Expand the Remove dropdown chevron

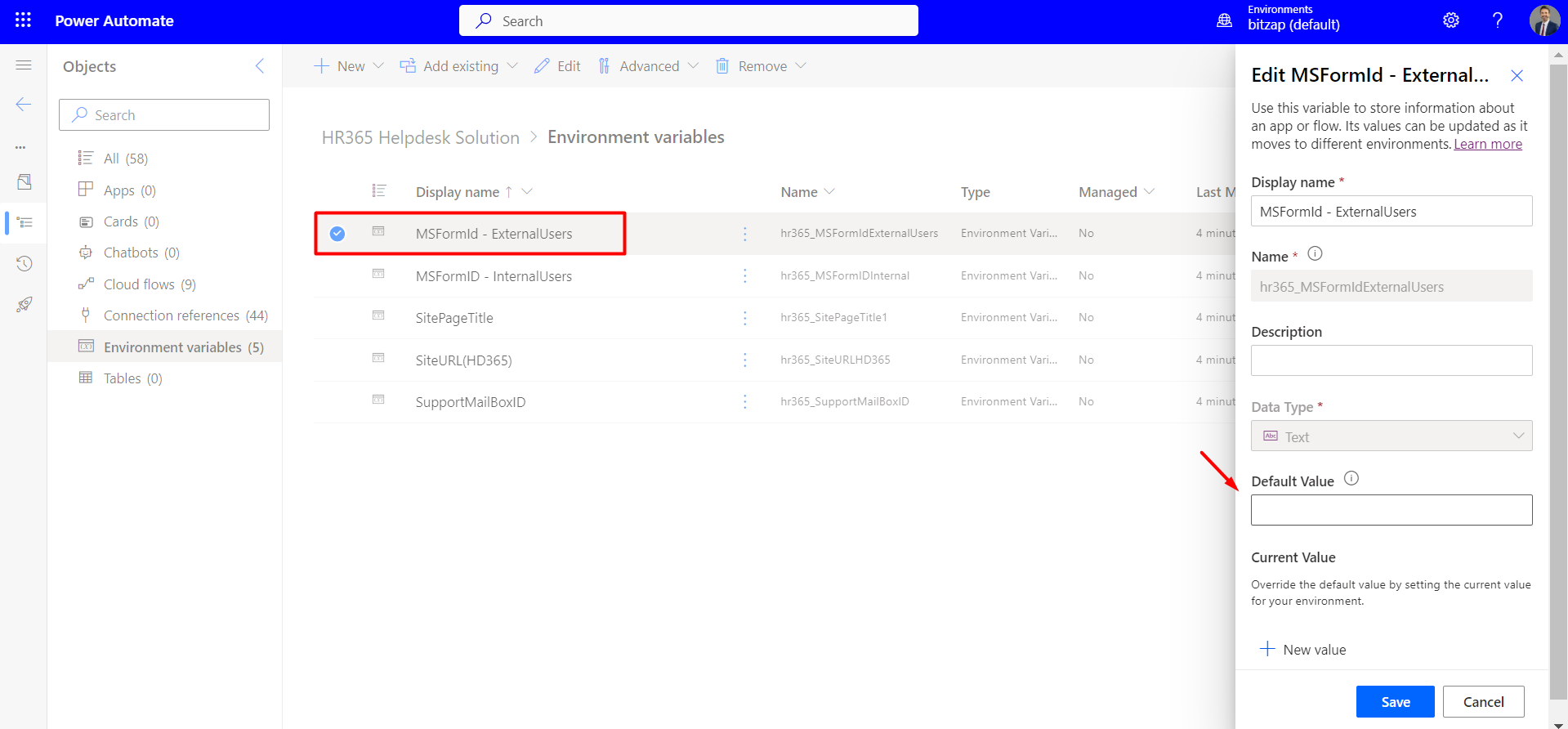(x=801, y=66)
